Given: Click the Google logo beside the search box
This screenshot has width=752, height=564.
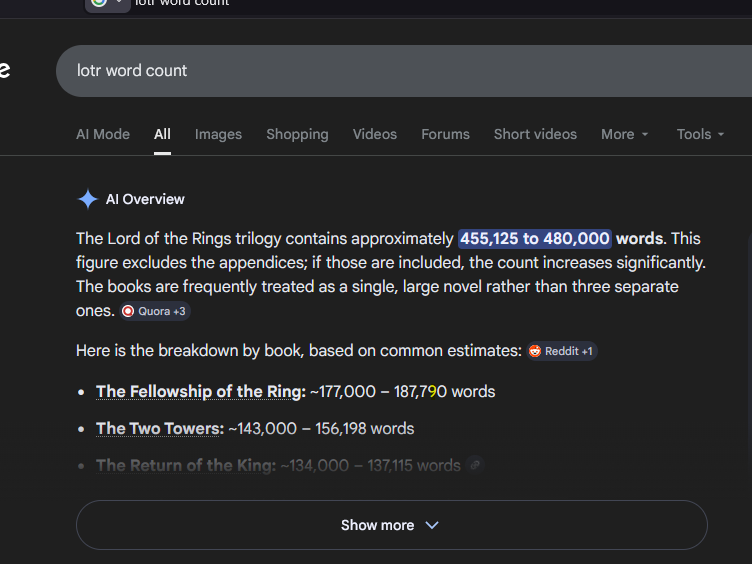Looking at the screenshot, I should click(5, 70).
